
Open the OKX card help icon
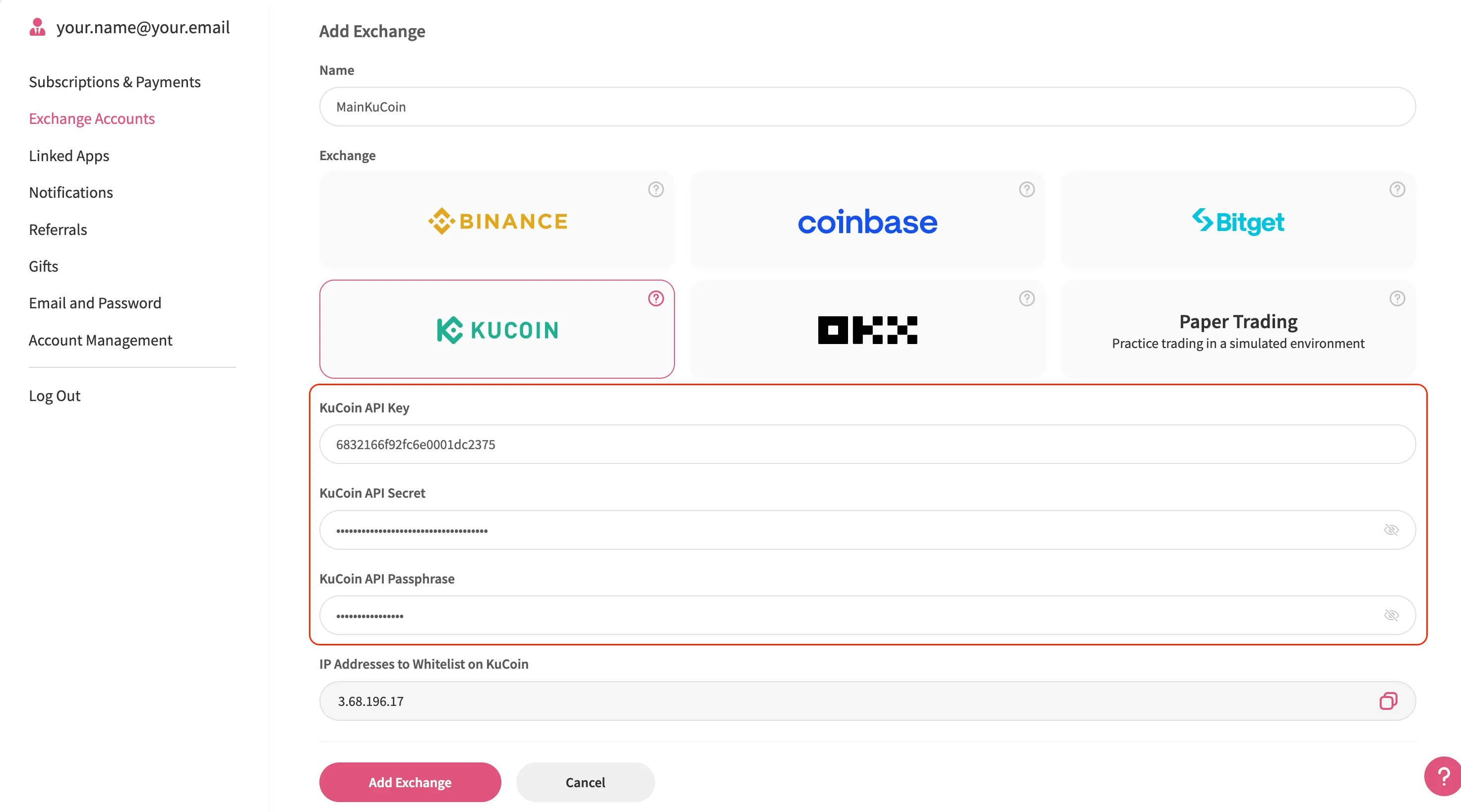(x=1027, y=298)
